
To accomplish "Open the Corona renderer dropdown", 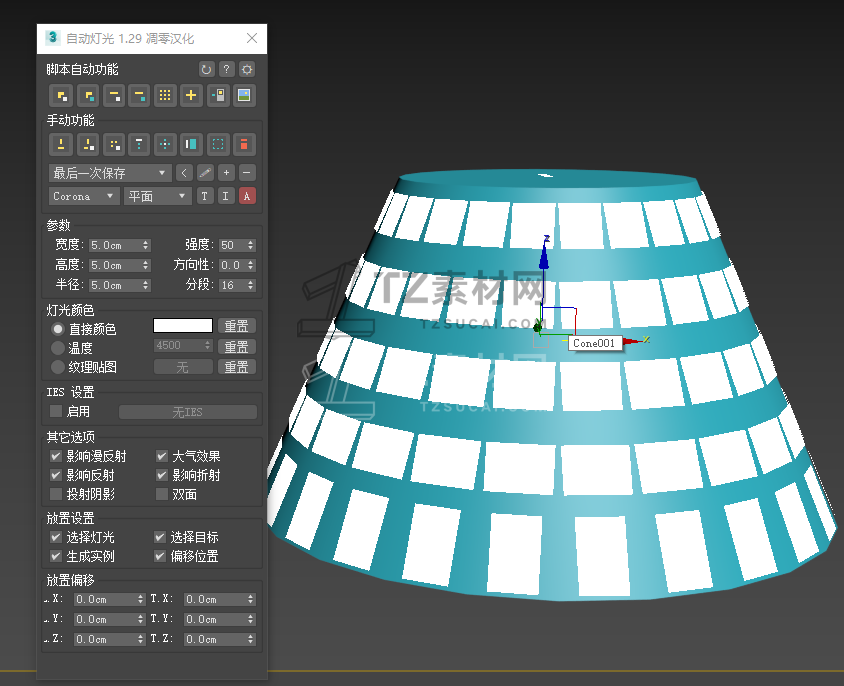I will [84, 196].
